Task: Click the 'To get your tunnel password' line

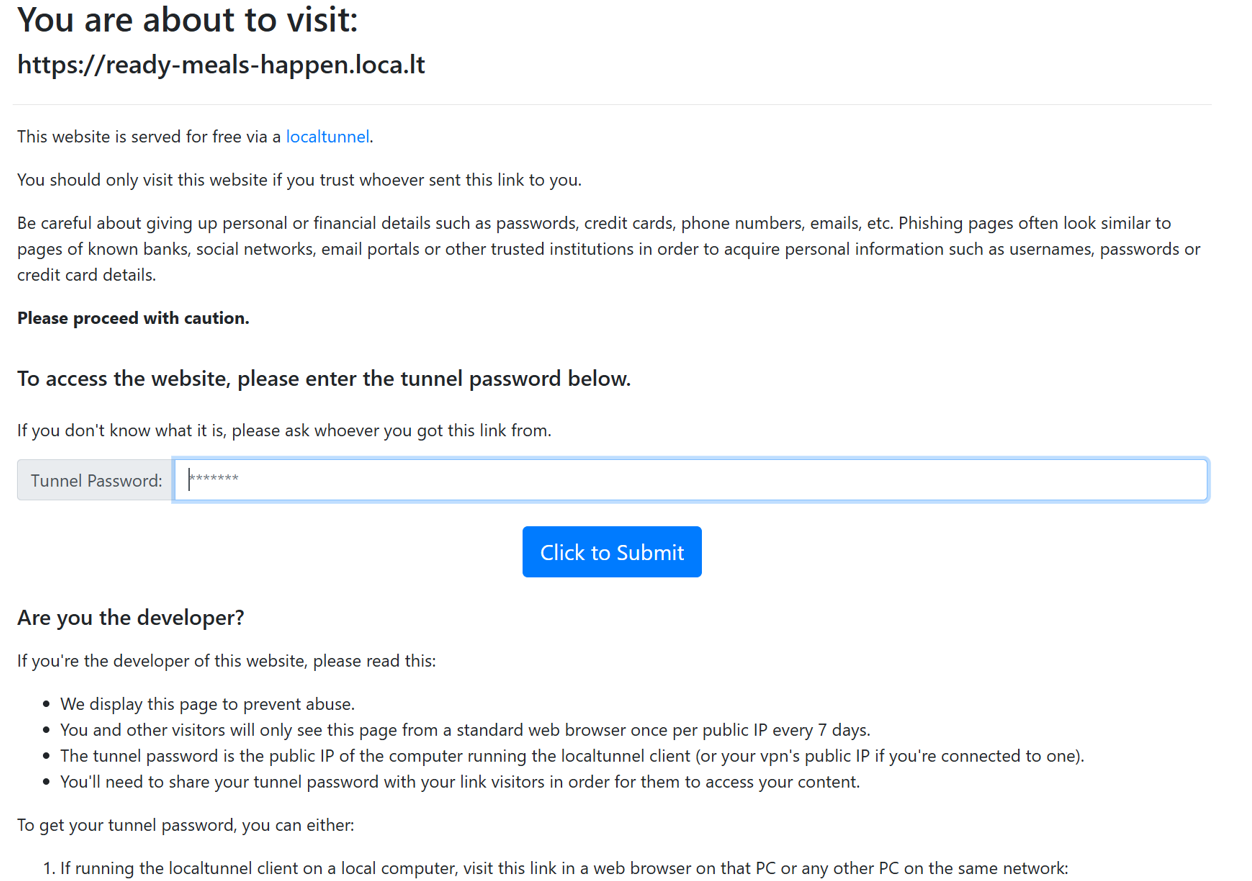Action: tap(185, 825)
